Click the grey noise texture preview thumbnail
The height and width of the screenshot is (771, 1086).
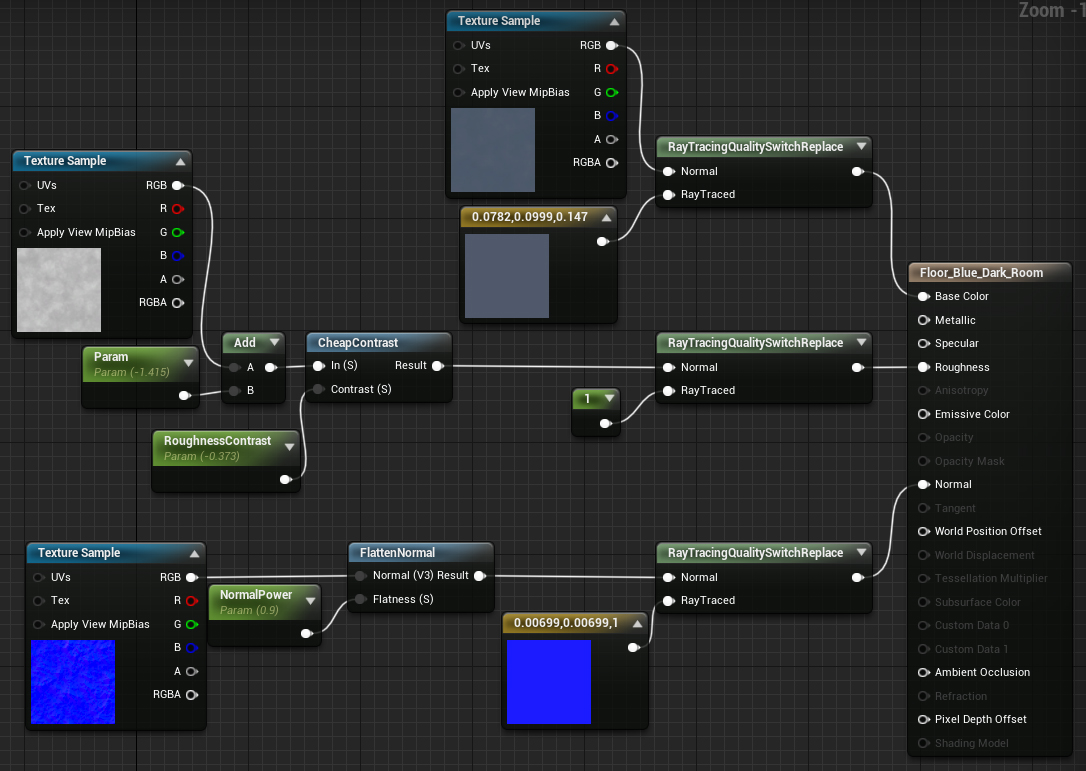point(59,290)
